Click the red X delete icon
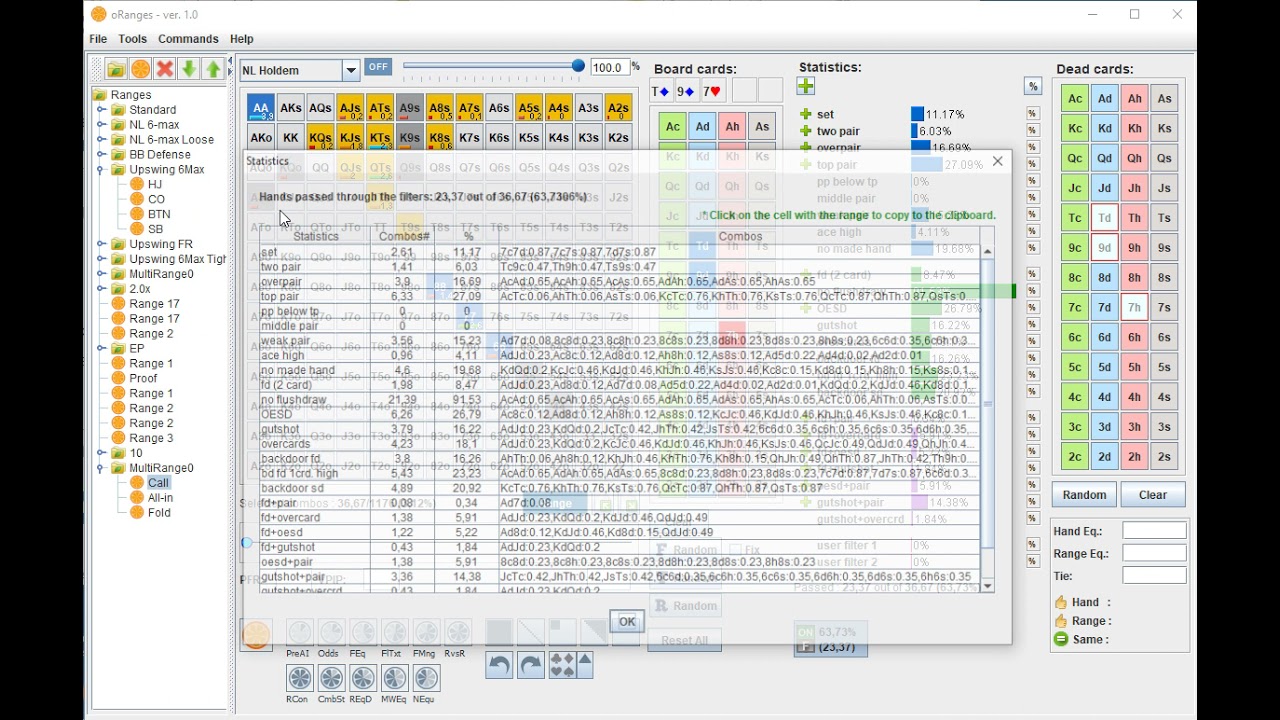 pyautogui.click(x=165, y=69)
